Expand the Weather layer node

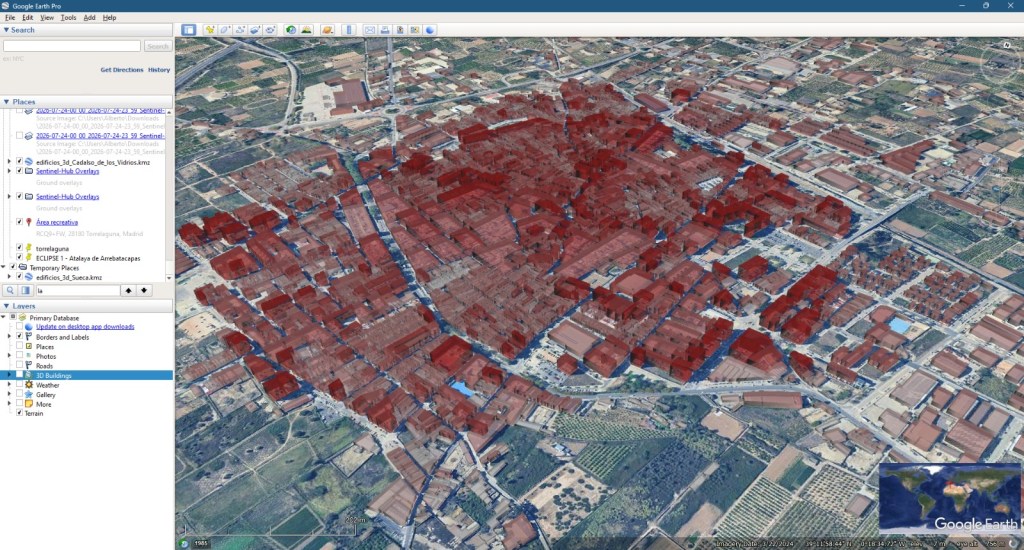[9, 385]
